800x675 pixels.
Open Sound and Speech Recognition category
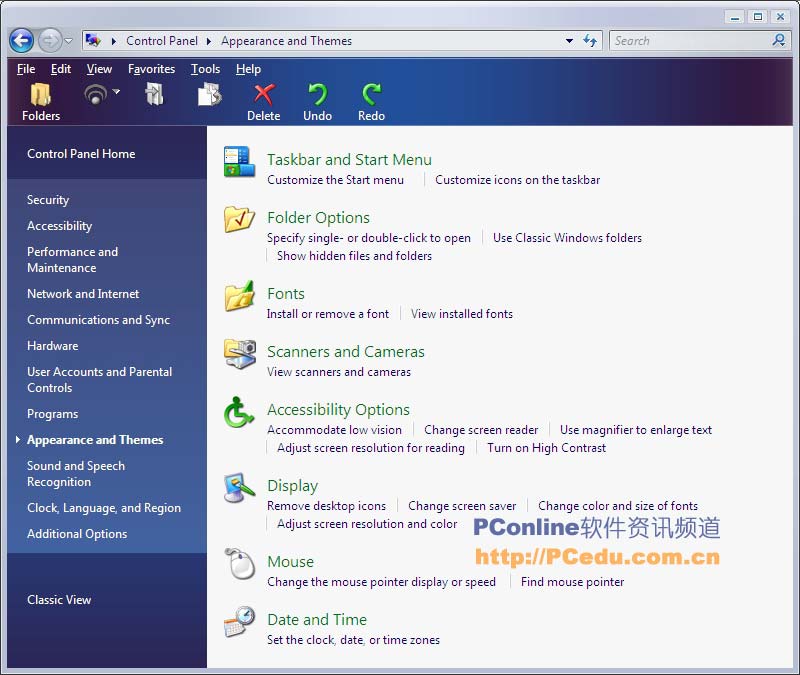76,474
